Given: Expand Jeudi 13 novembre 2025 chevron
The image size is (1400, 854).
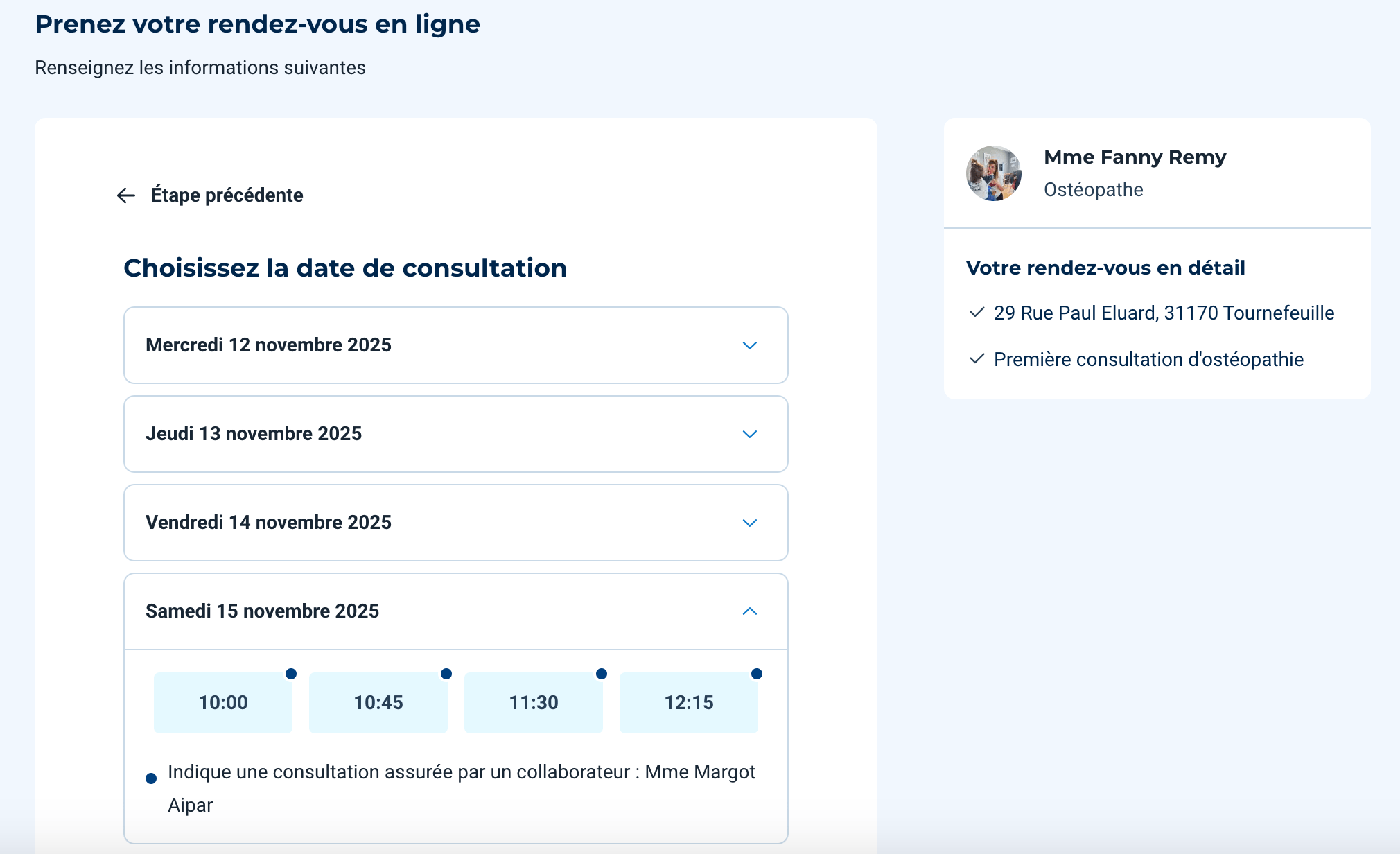Looking at the screenshot, I should pos(749,434).
